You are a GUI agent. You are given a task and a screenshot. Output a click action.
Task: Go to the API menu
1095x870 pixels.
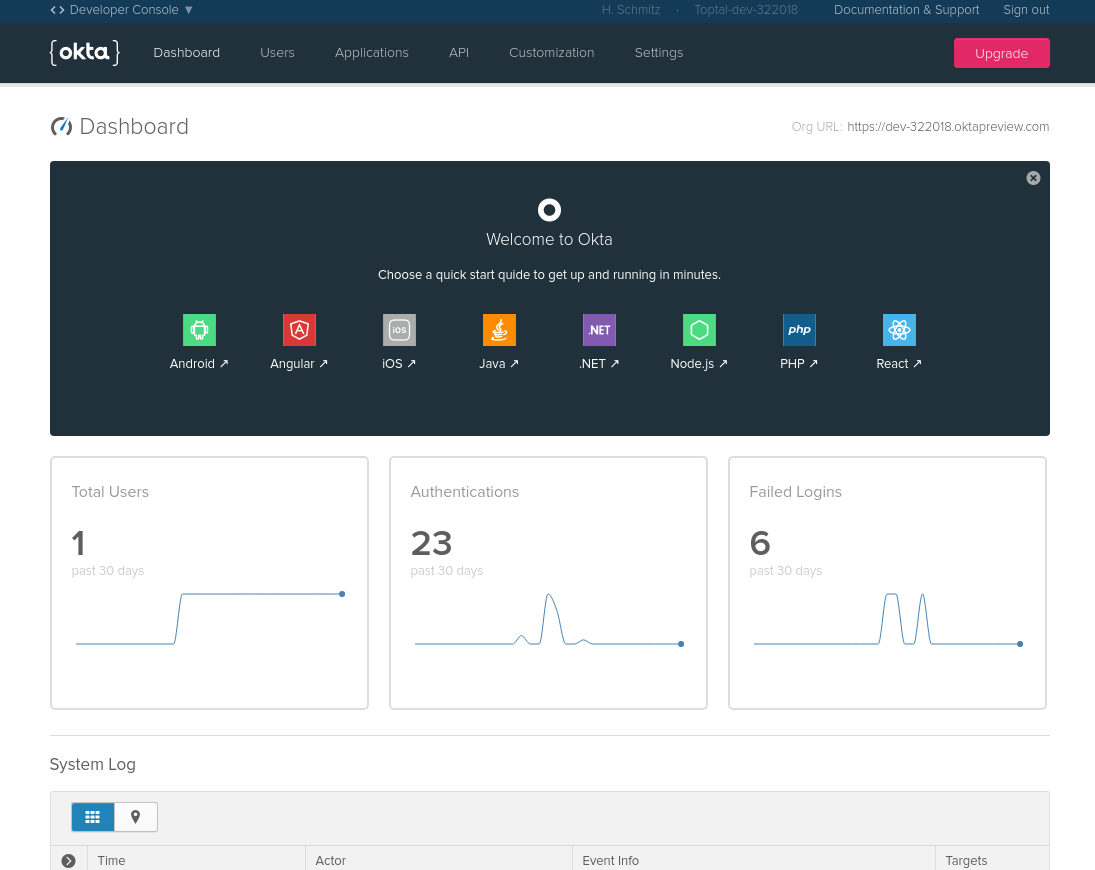[x=458, y=53]
